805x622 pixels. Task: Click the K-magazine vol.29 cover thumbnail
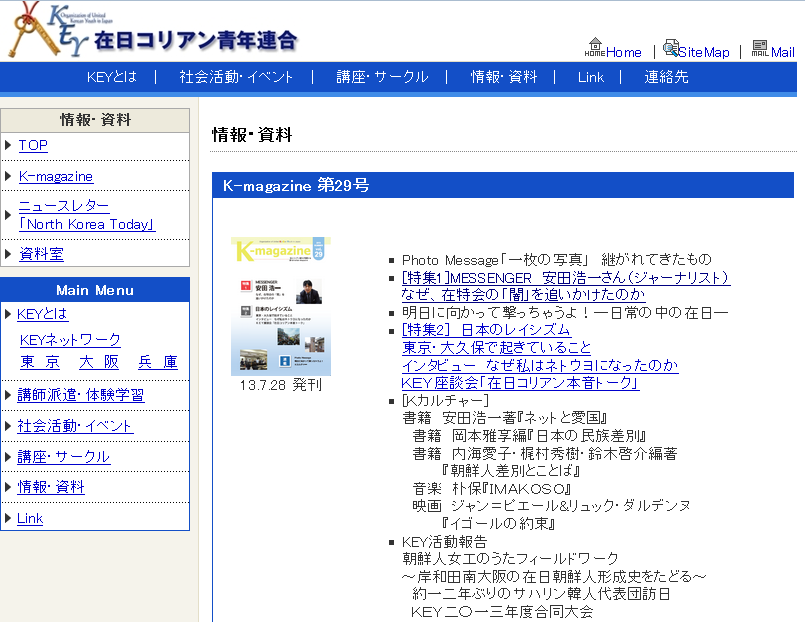tap(281, 306)
